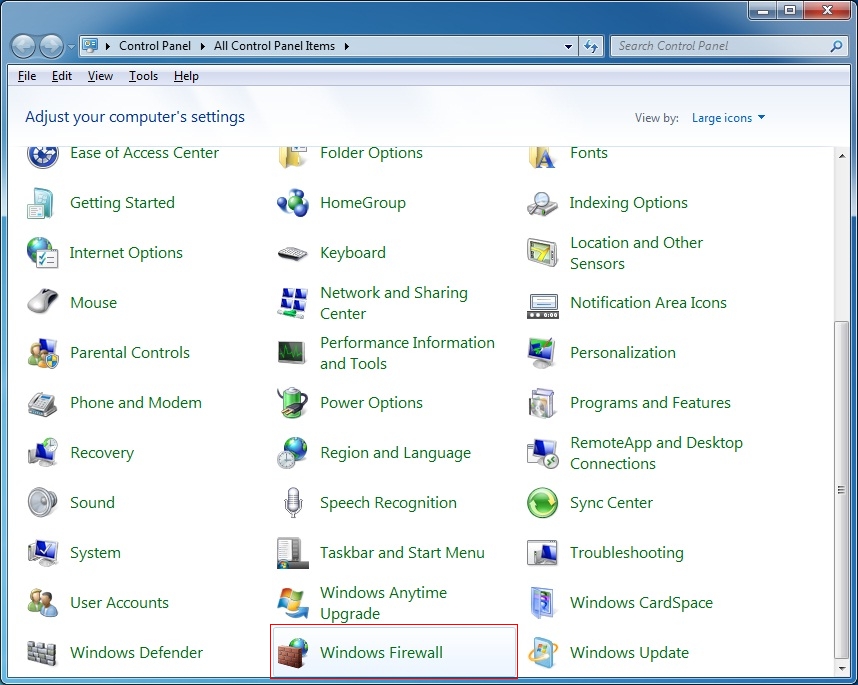Click the Windows Defender wall icon

click(42, 653)
